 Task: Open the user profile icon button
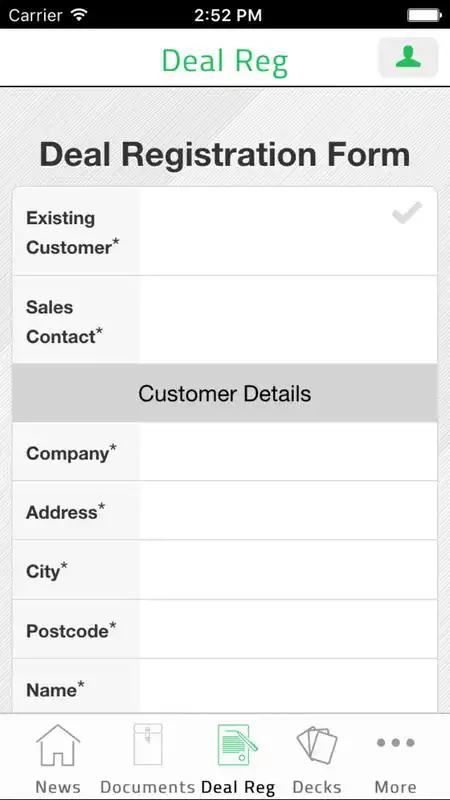click(408, 57)
